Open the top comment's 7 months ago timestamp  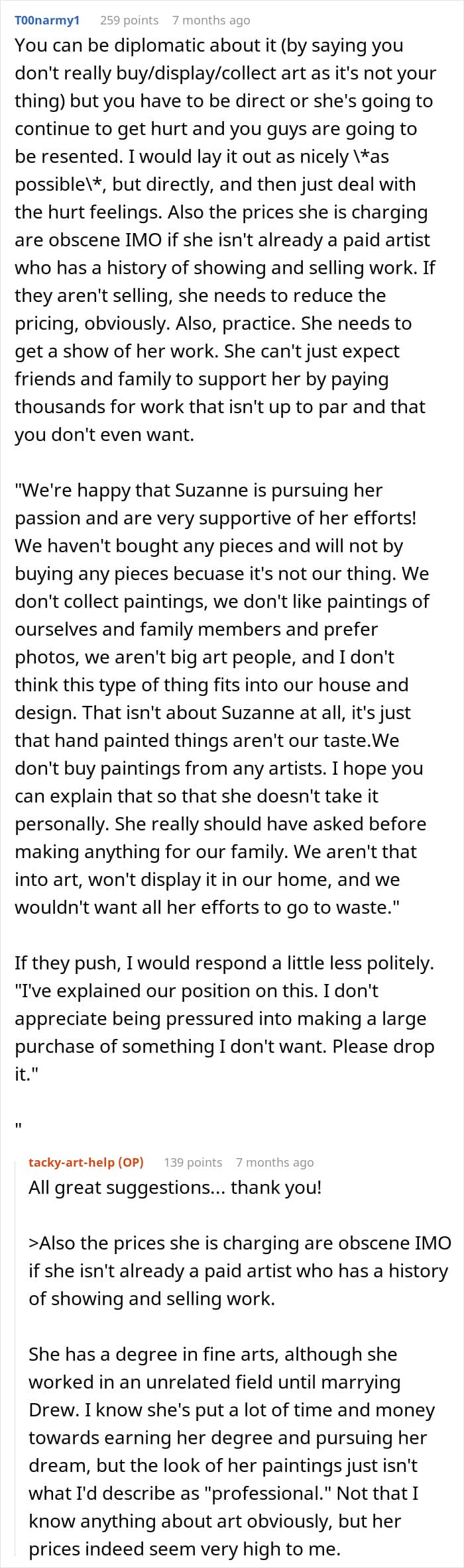tap(211, 21)
